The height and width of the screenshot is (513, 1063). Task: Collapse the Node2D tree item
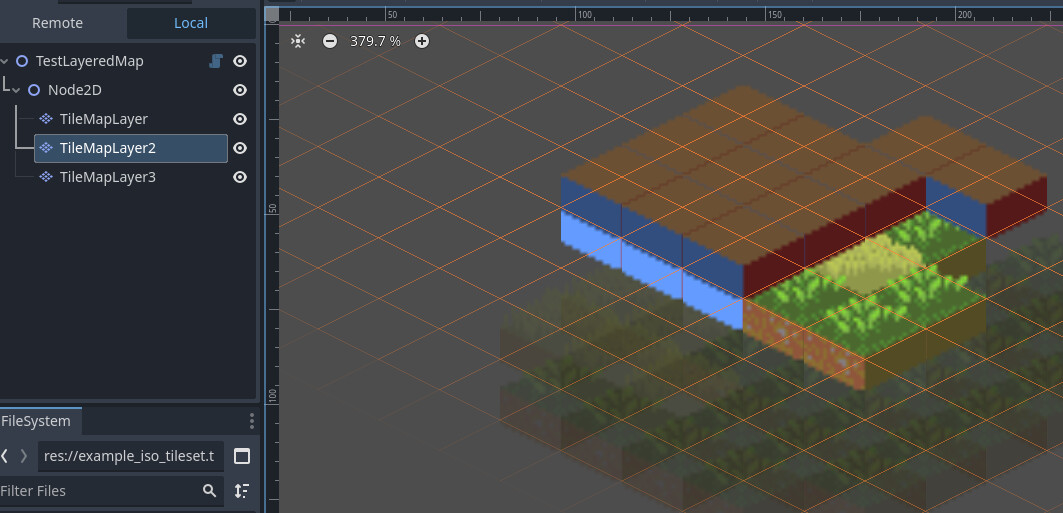(16, 91)
